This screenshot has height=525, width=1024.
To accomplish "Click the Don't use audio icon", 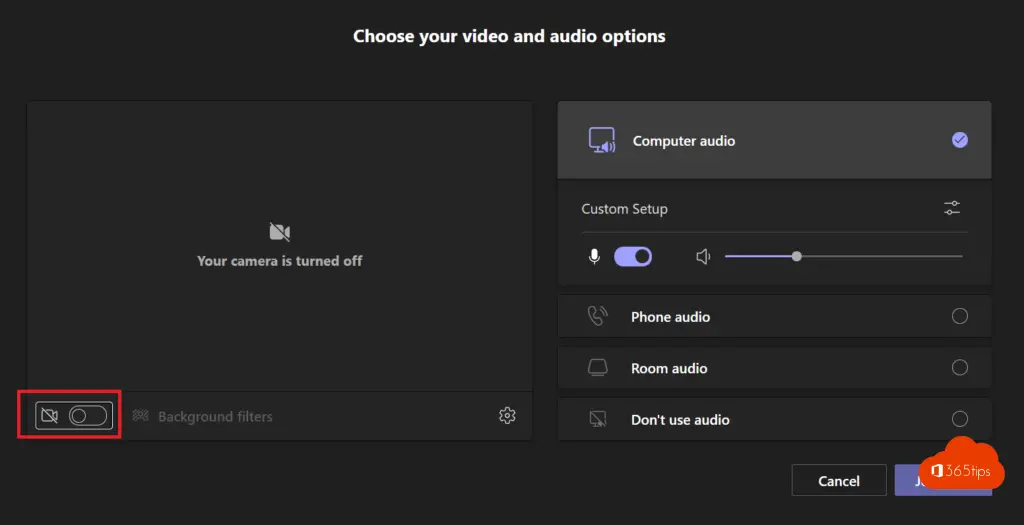I will [597, 420].
